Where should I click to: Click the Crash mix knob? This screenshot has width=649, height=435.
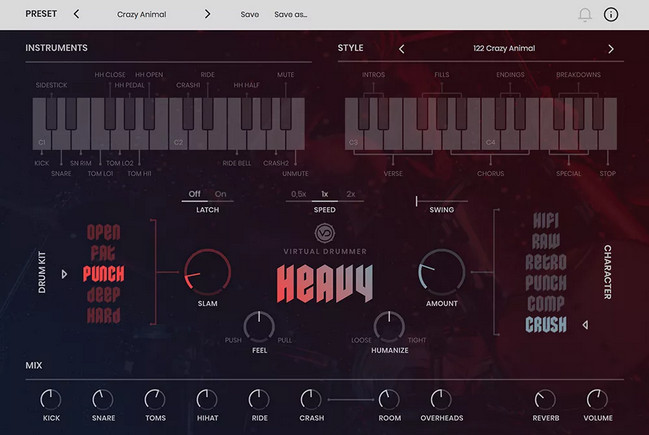pos(311,400)
